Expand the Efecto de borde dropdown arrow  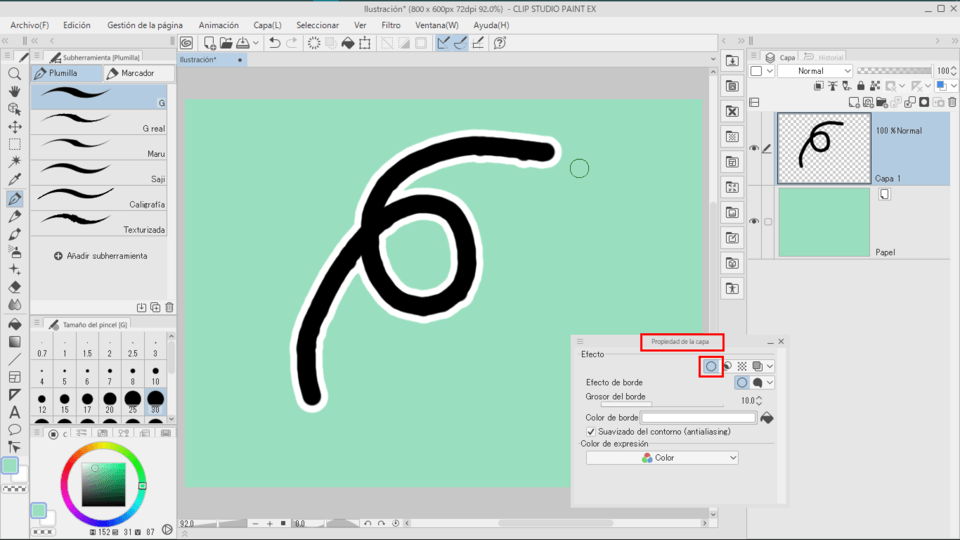coord(770,383)
